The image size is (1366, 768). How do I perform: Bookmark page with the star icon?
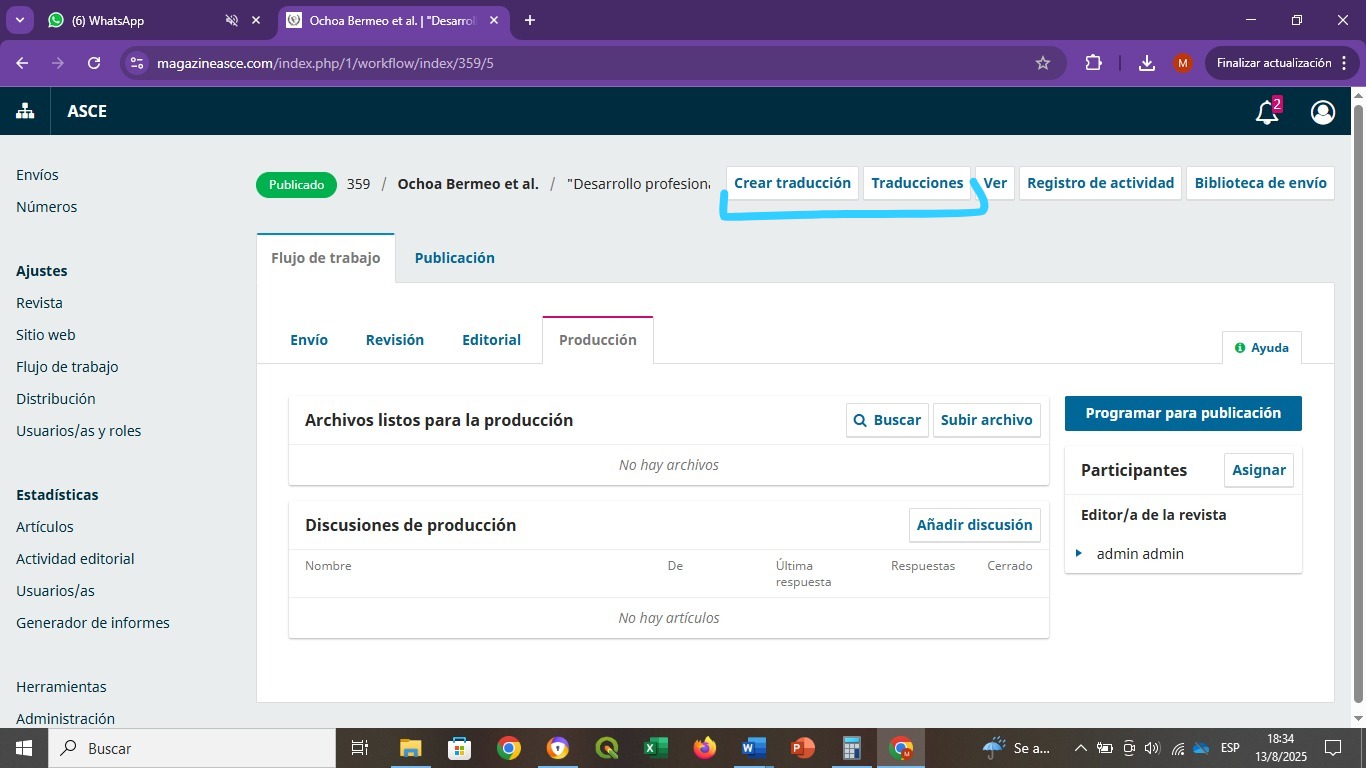1043,63
